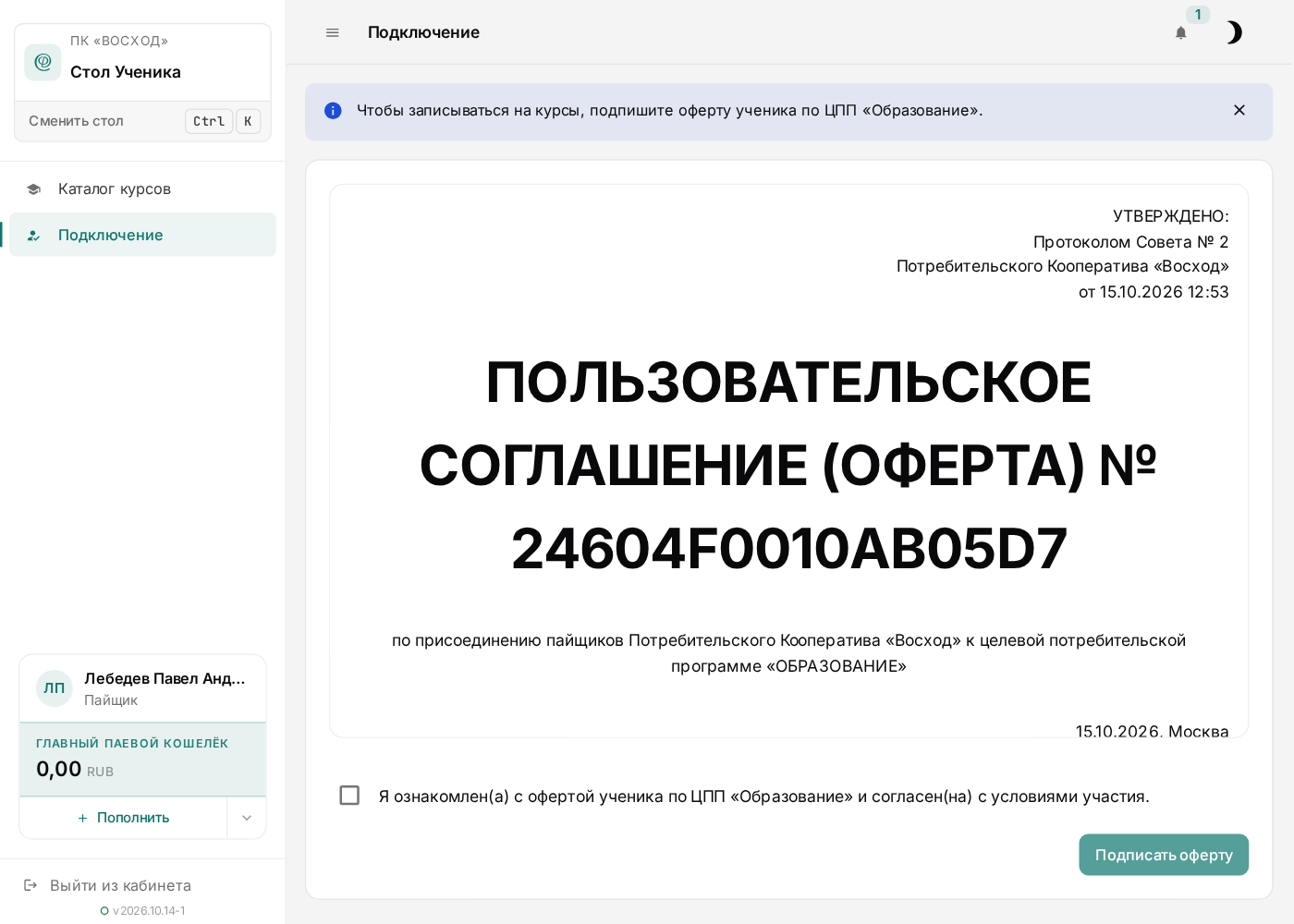
Task: Click the Ctrl key hint badge
Action: coord(209,121)
